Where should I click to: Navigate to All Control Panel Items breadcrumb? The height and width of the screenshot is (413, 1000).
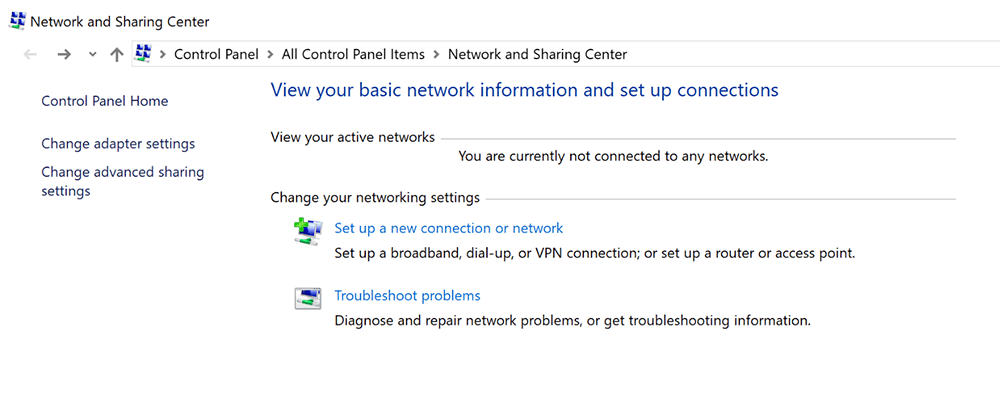click(353, 55)
